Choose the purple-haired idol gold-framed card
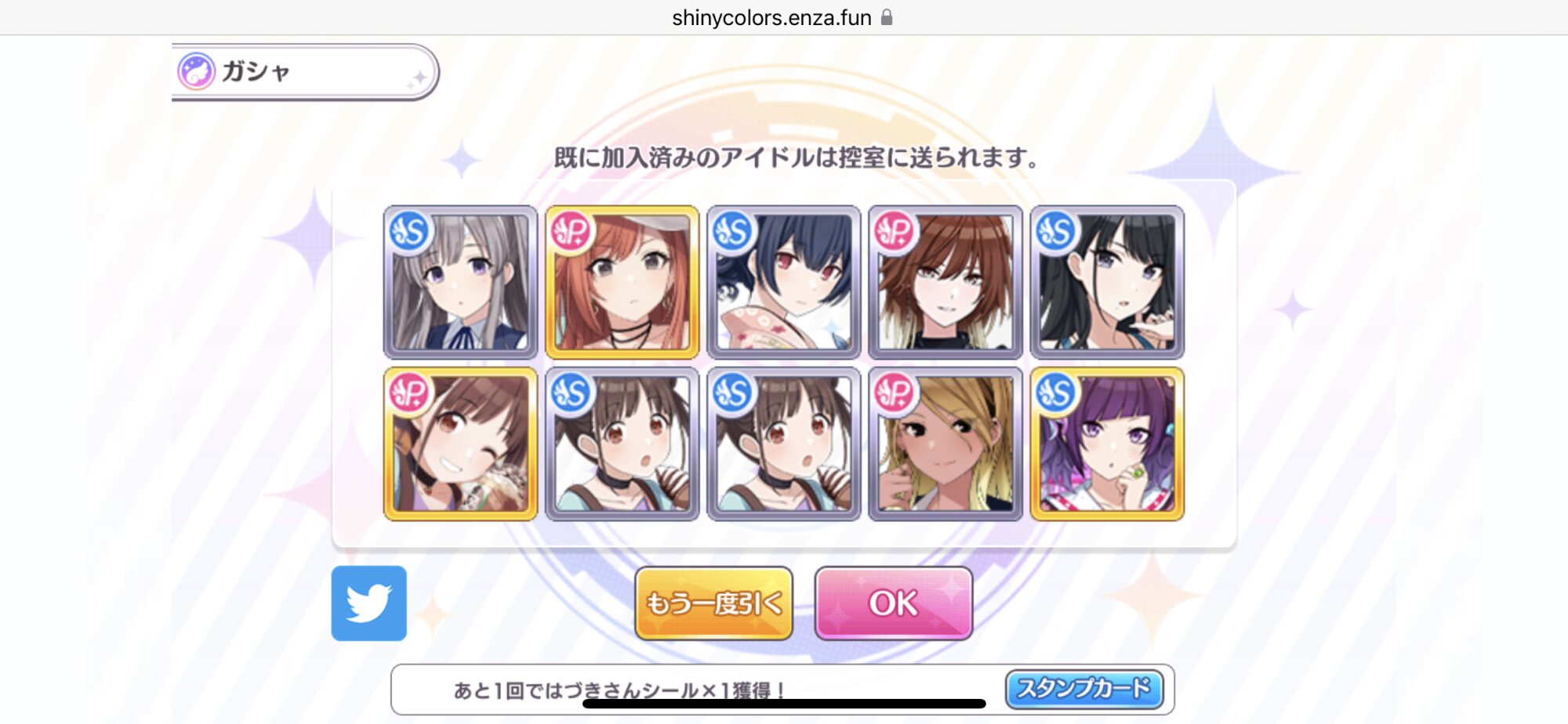The width and height of the screenshot is (1568, 724). [1106, 444]
